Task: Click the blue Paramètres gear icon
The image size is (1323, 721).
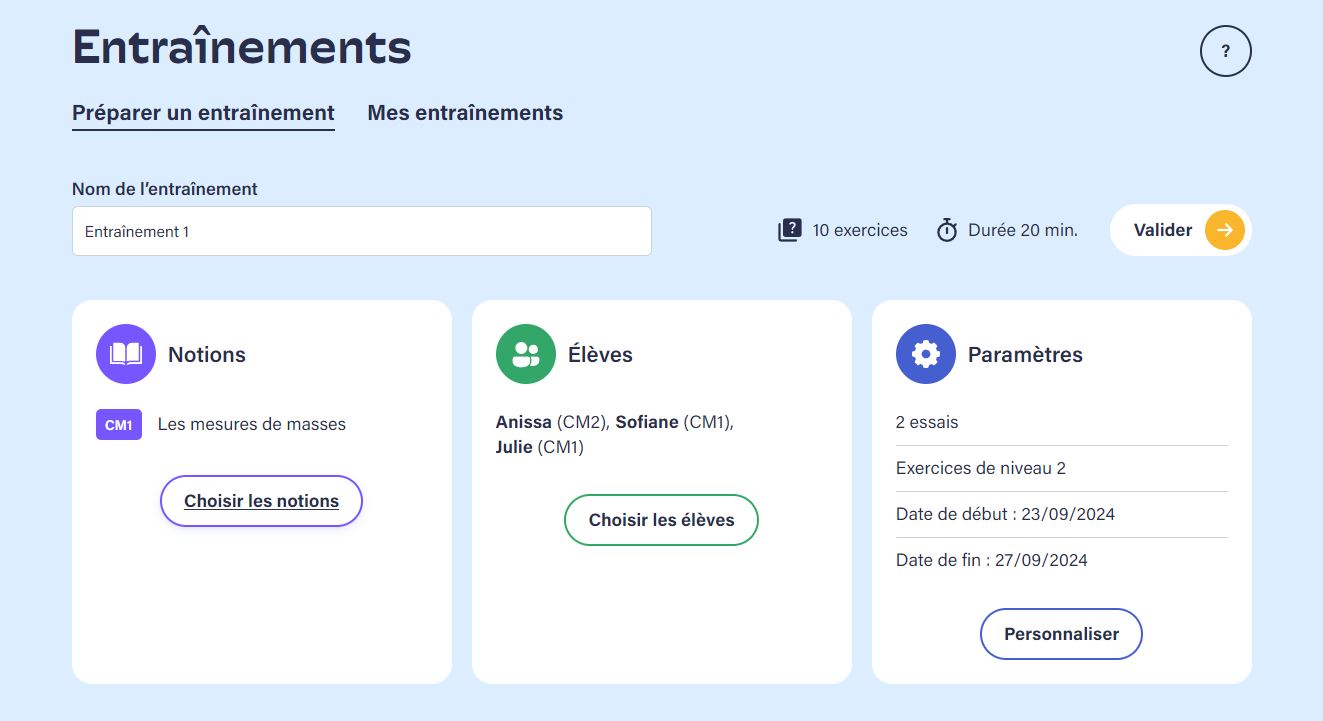Action: click(926, 354)
